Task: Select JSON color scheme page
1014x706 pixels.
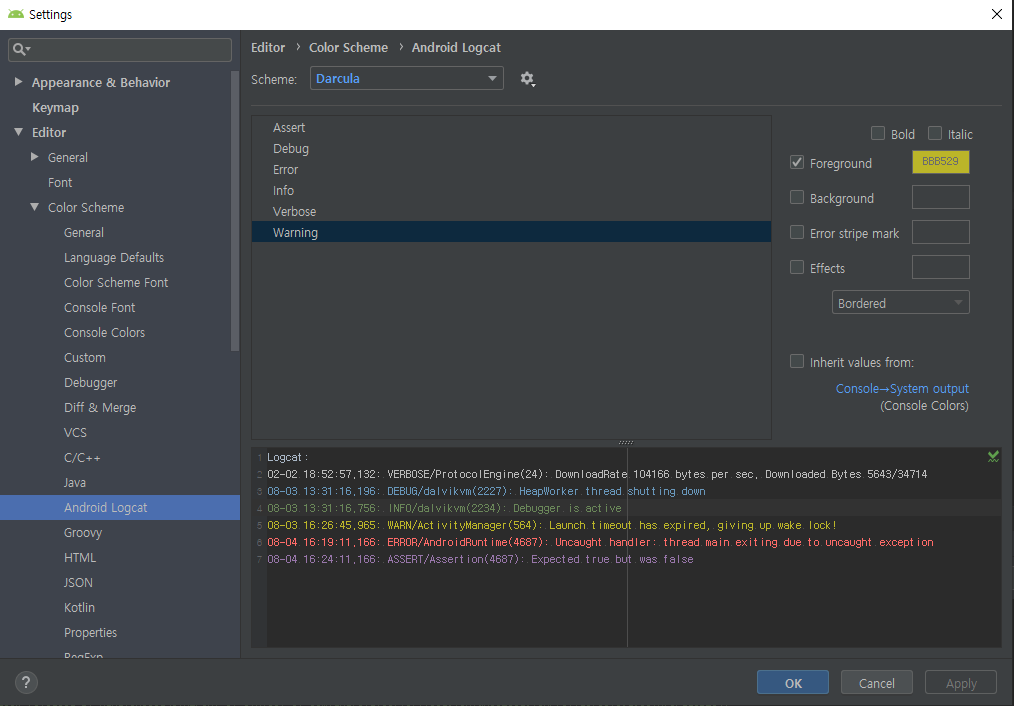Action: 78,583
